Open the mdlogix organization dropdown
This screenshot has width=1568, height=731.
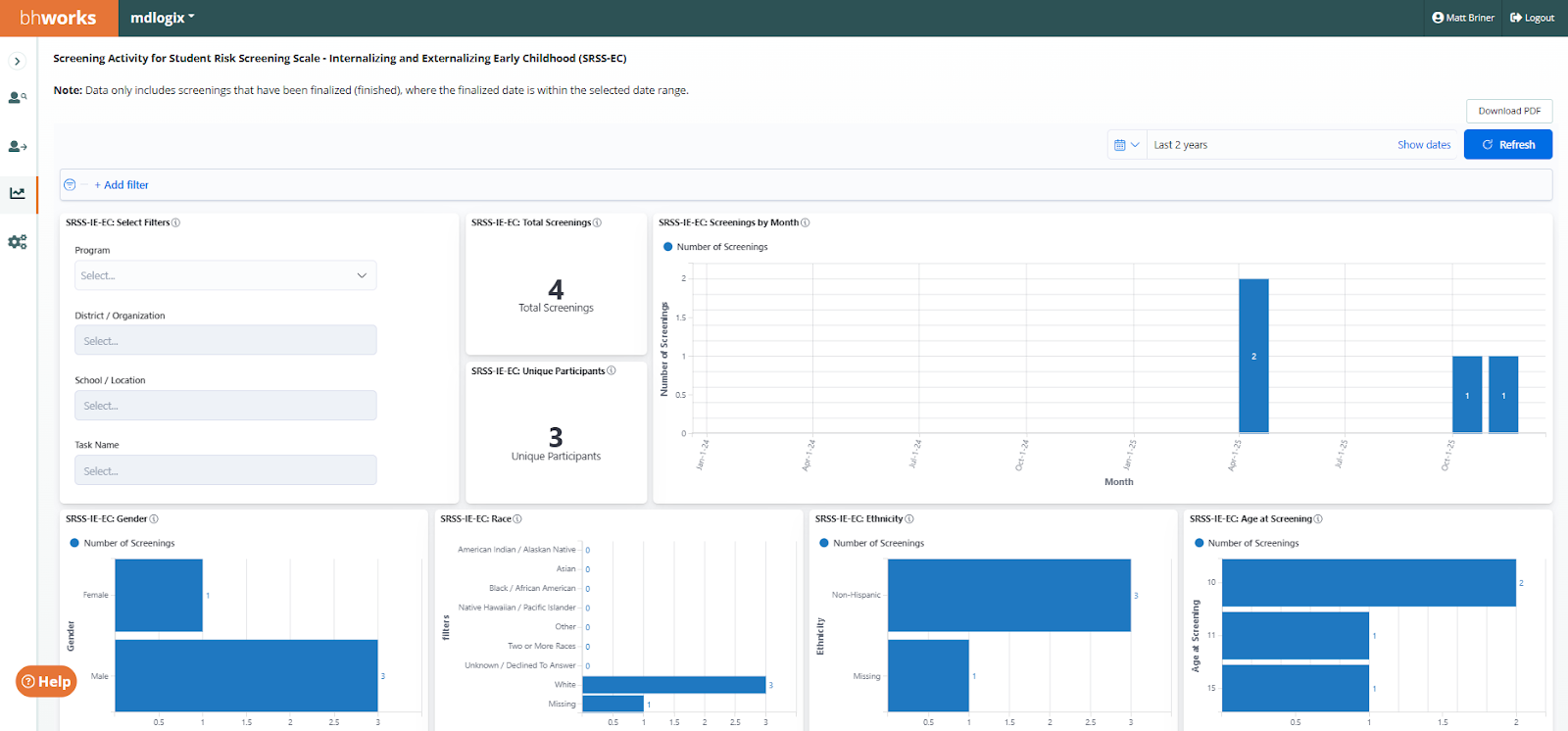point(163,18)
